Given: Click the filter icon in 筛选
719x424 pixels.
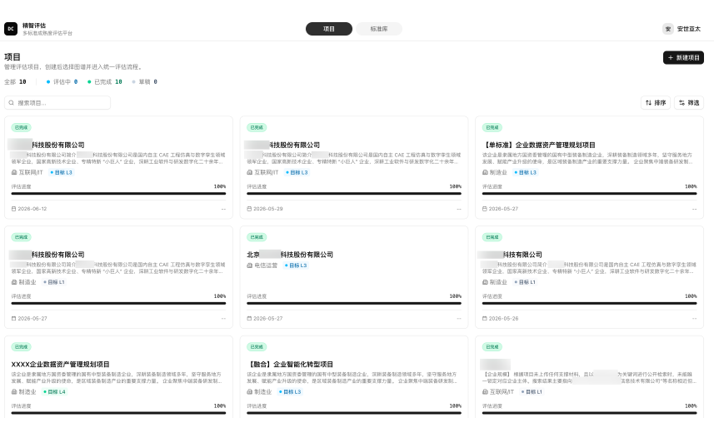Looking at the screenshot, I should coord(682,103).
